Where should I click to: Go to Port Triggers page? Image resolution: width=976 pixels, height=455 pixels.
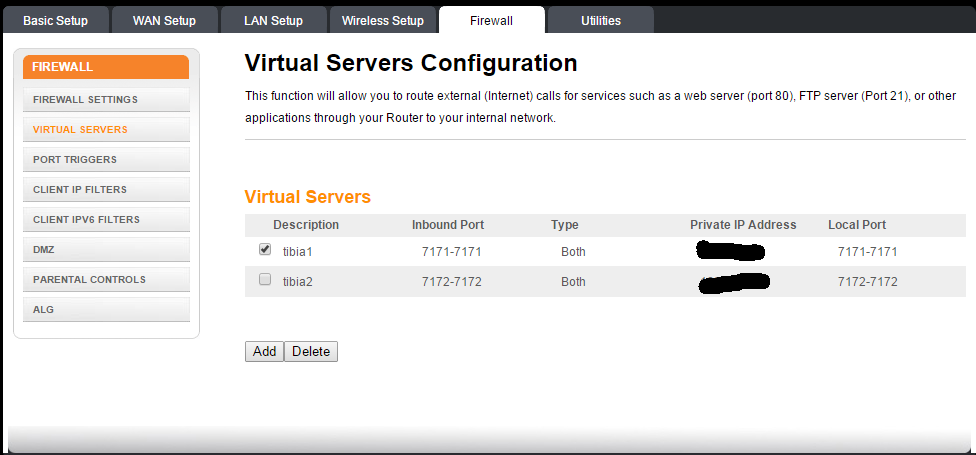[x=106, y=159]
